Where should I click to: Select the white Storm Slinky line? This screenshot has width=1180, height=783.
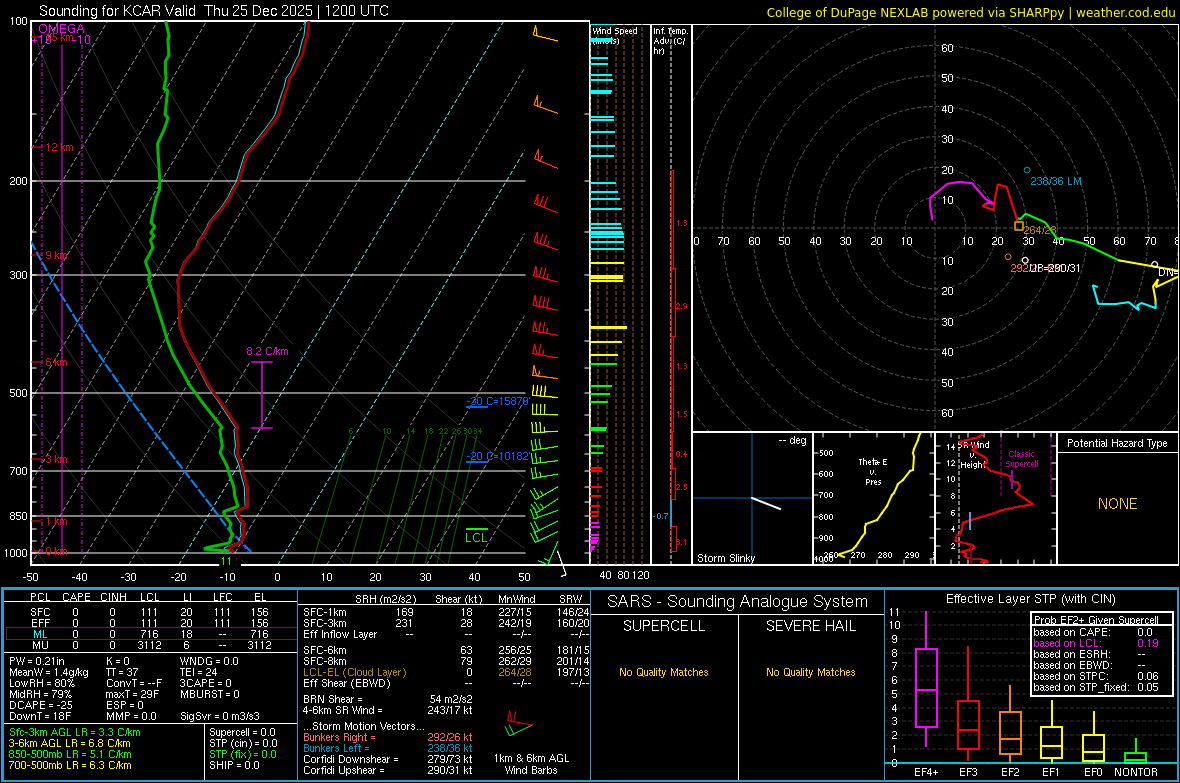(x=766, y=504)
